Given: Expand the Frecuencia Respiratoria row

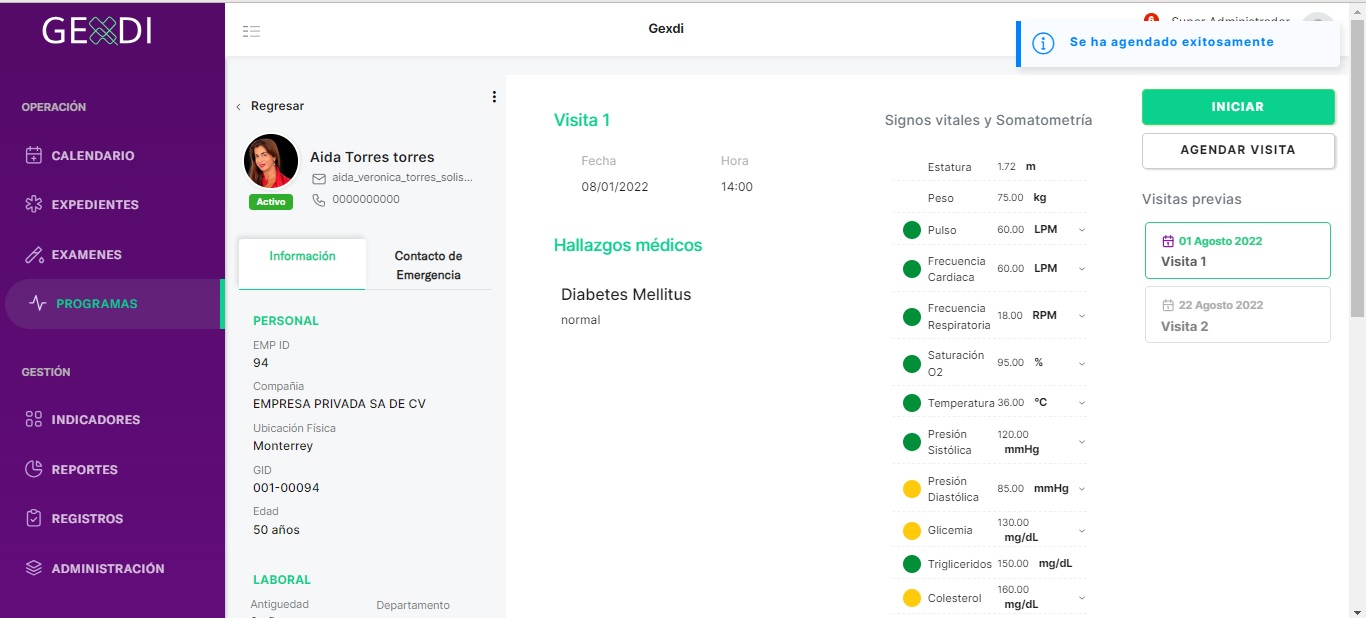Looking at the screenshot, I should pyautogui.click(x=1081, y=316).
